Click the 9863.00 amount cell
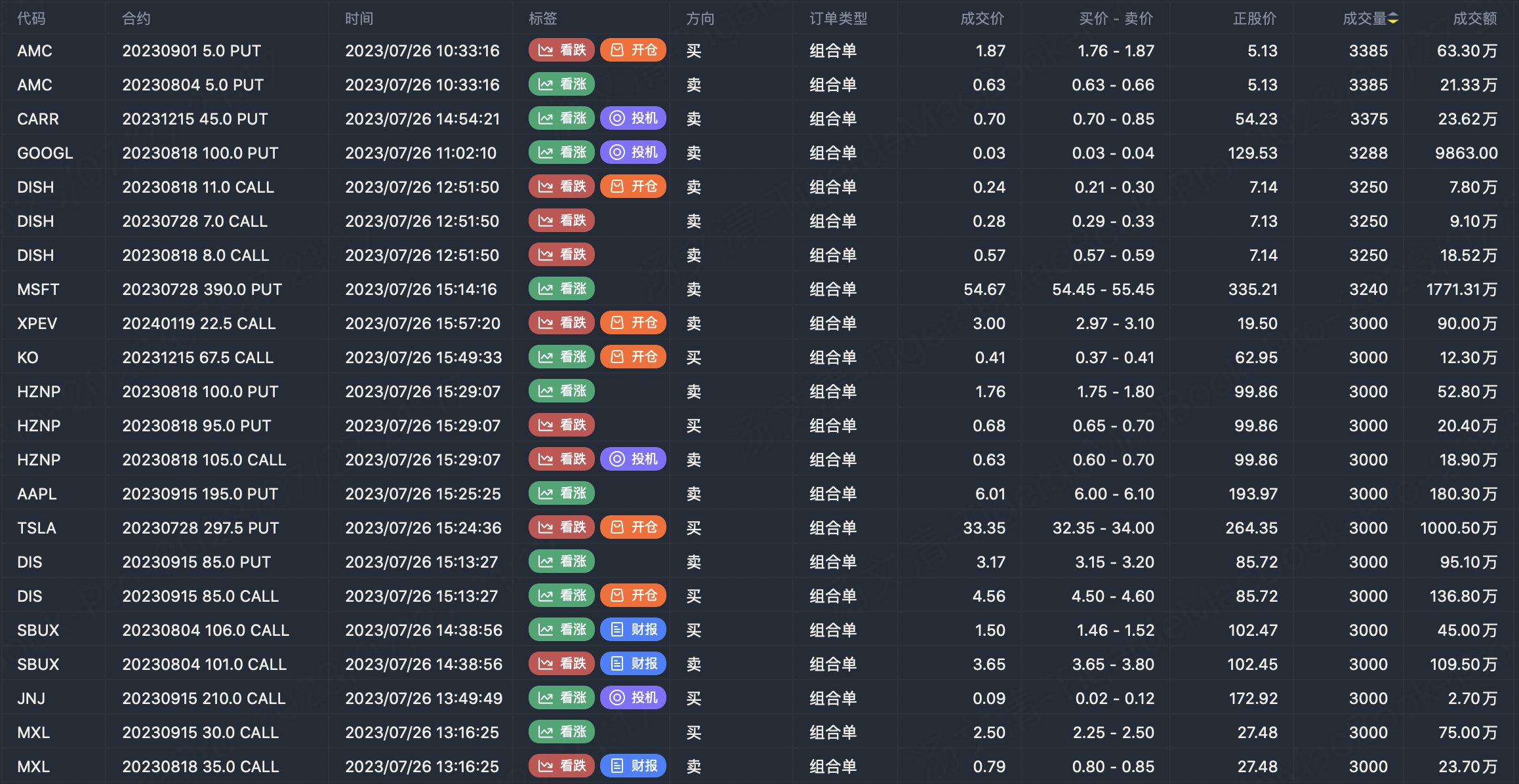 (x=1467, y=153)
